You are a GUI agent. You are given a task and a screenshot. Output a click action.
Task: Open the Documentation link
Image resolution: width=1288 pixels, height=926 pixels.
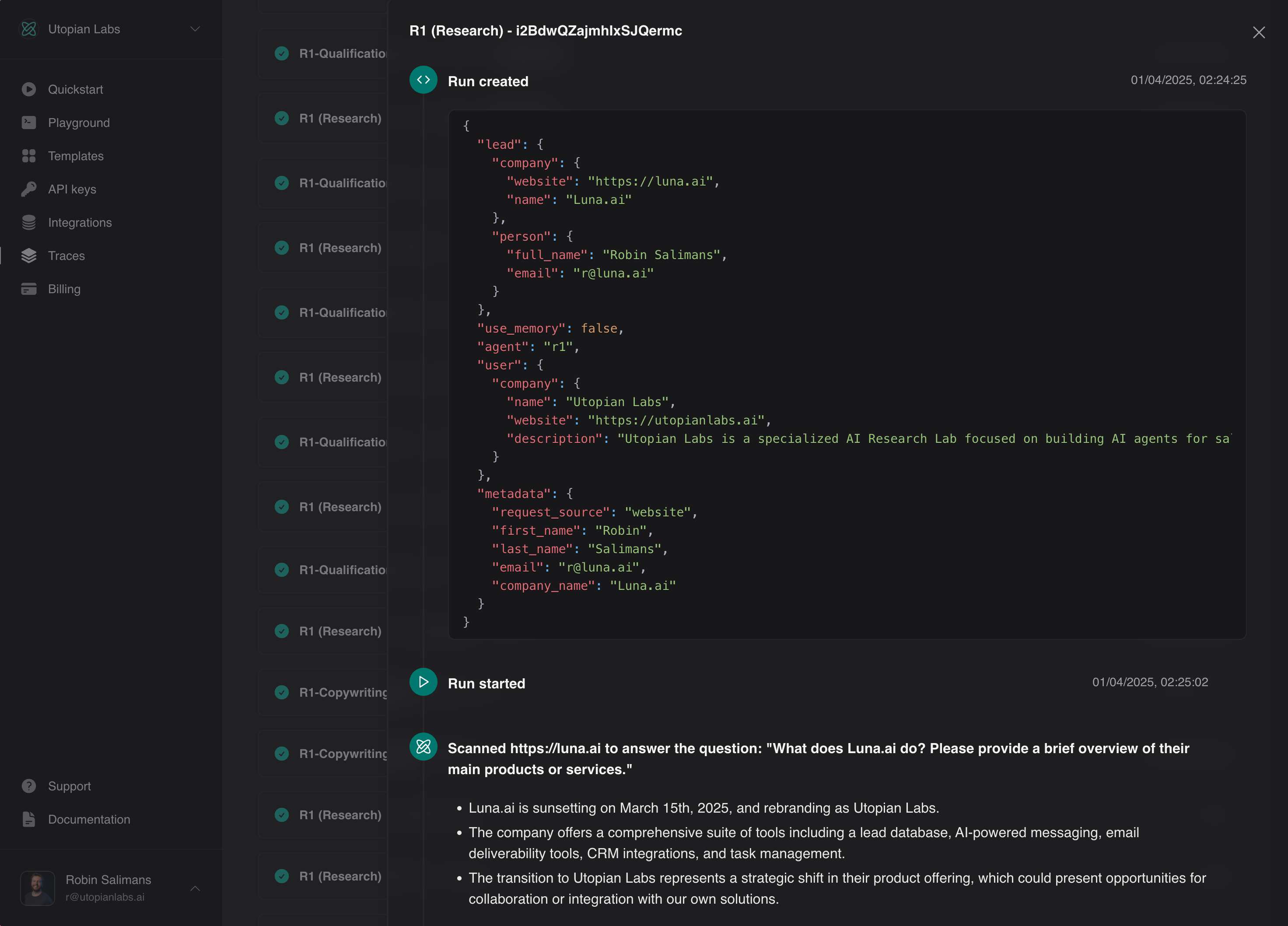pyautogui.click(x=88, y=819)
